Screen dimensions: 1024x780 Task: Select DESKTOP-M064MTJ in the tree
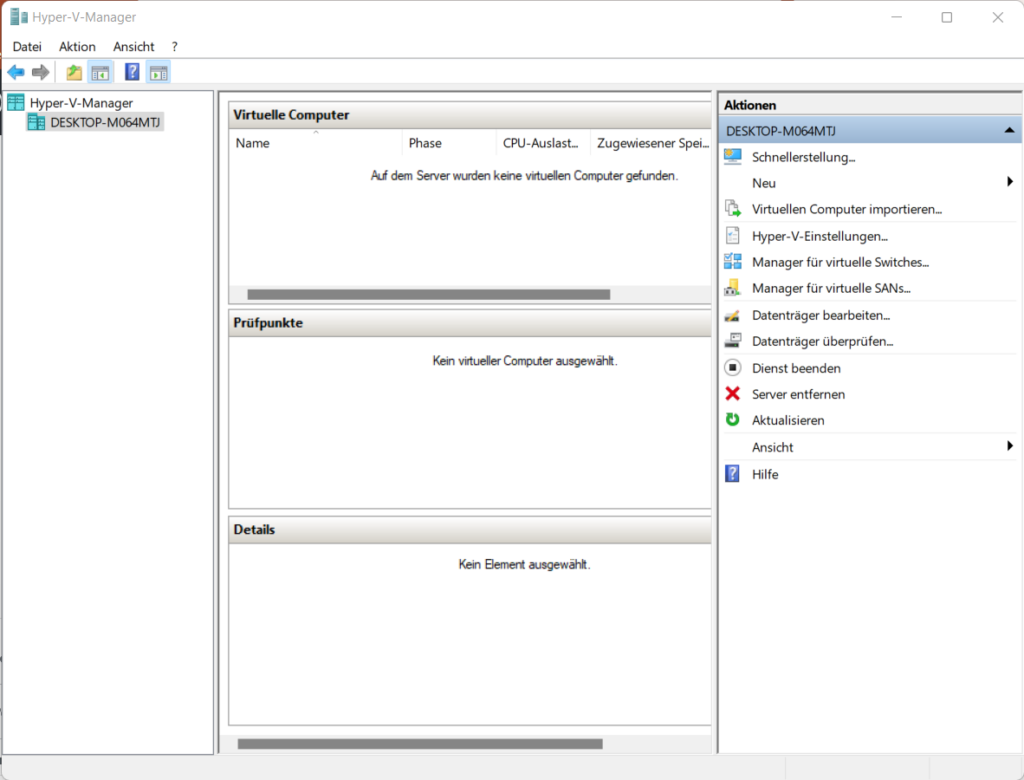coord(105,122)
